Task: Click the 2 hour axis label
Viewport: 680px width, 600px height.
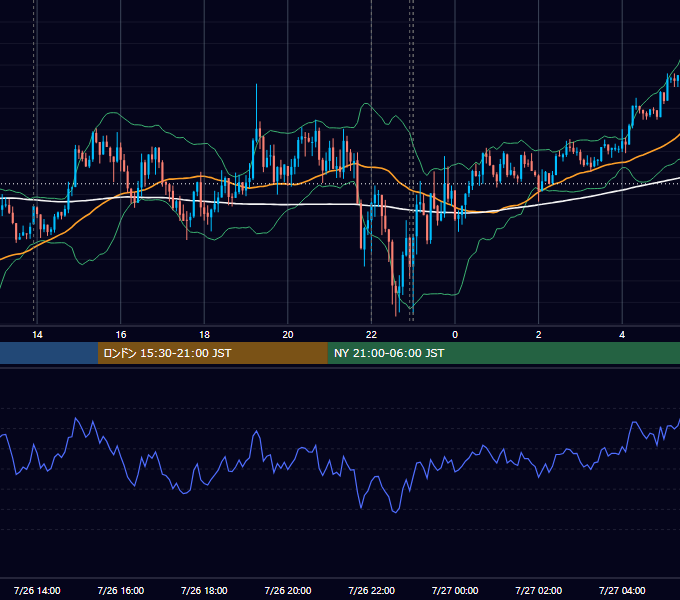Action: pyautogui.click(x=539, y=335)
